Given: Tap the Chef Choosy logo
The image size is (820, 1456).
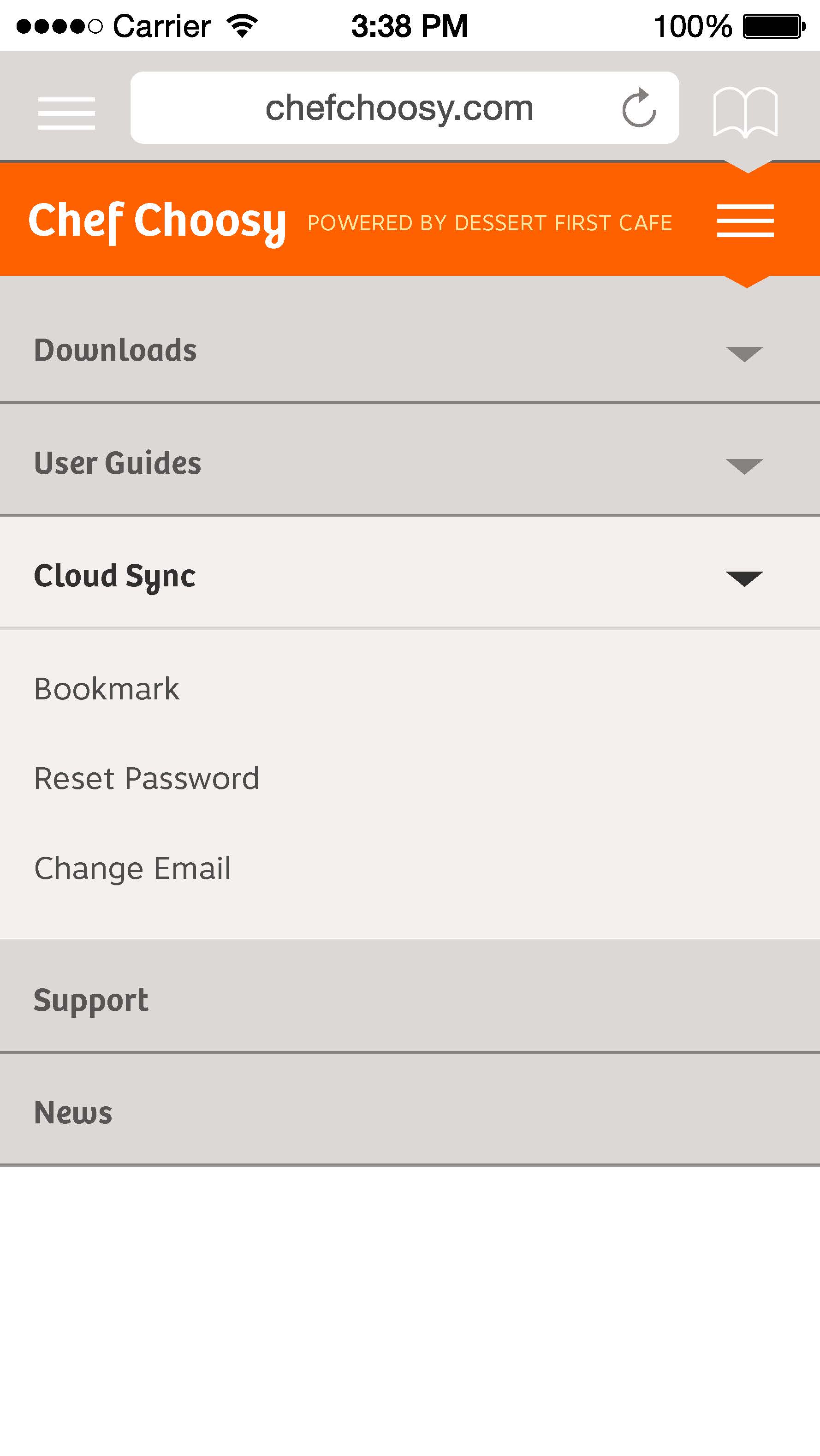Looking at the screenshot, I should pyautogui.click(x=157, y=222).
